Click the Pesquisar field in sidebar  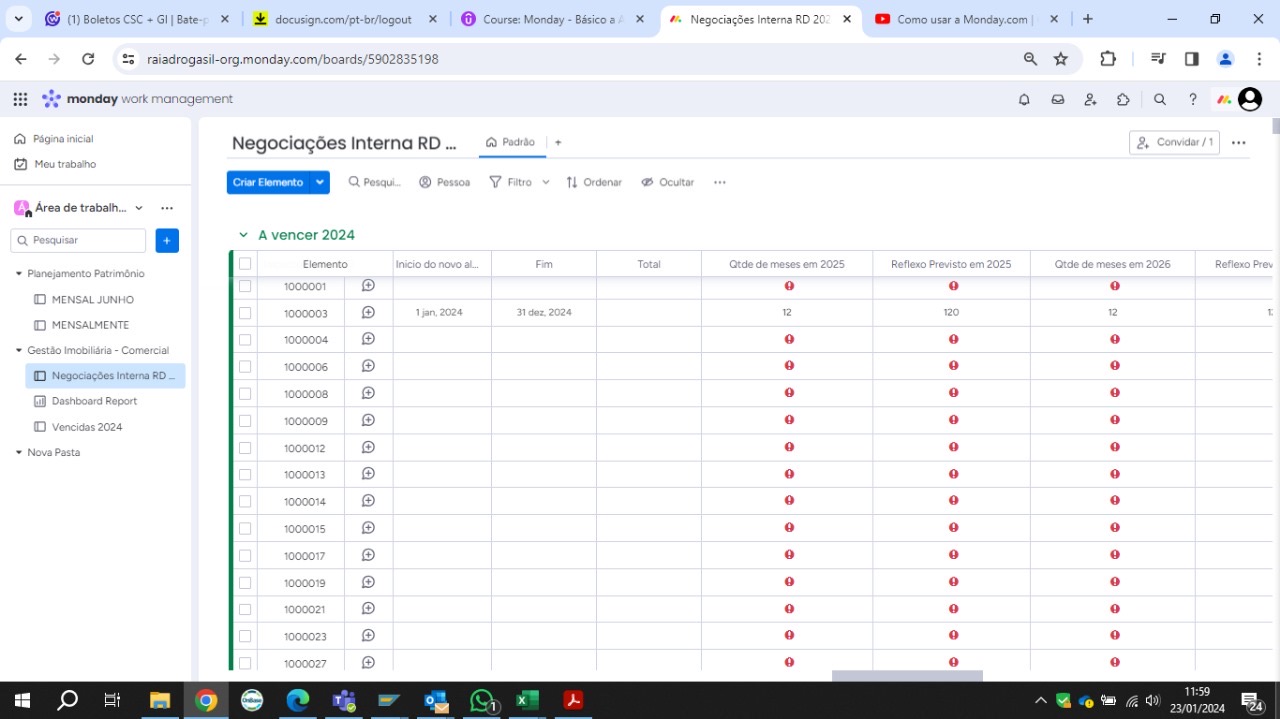tap(79, 240)
